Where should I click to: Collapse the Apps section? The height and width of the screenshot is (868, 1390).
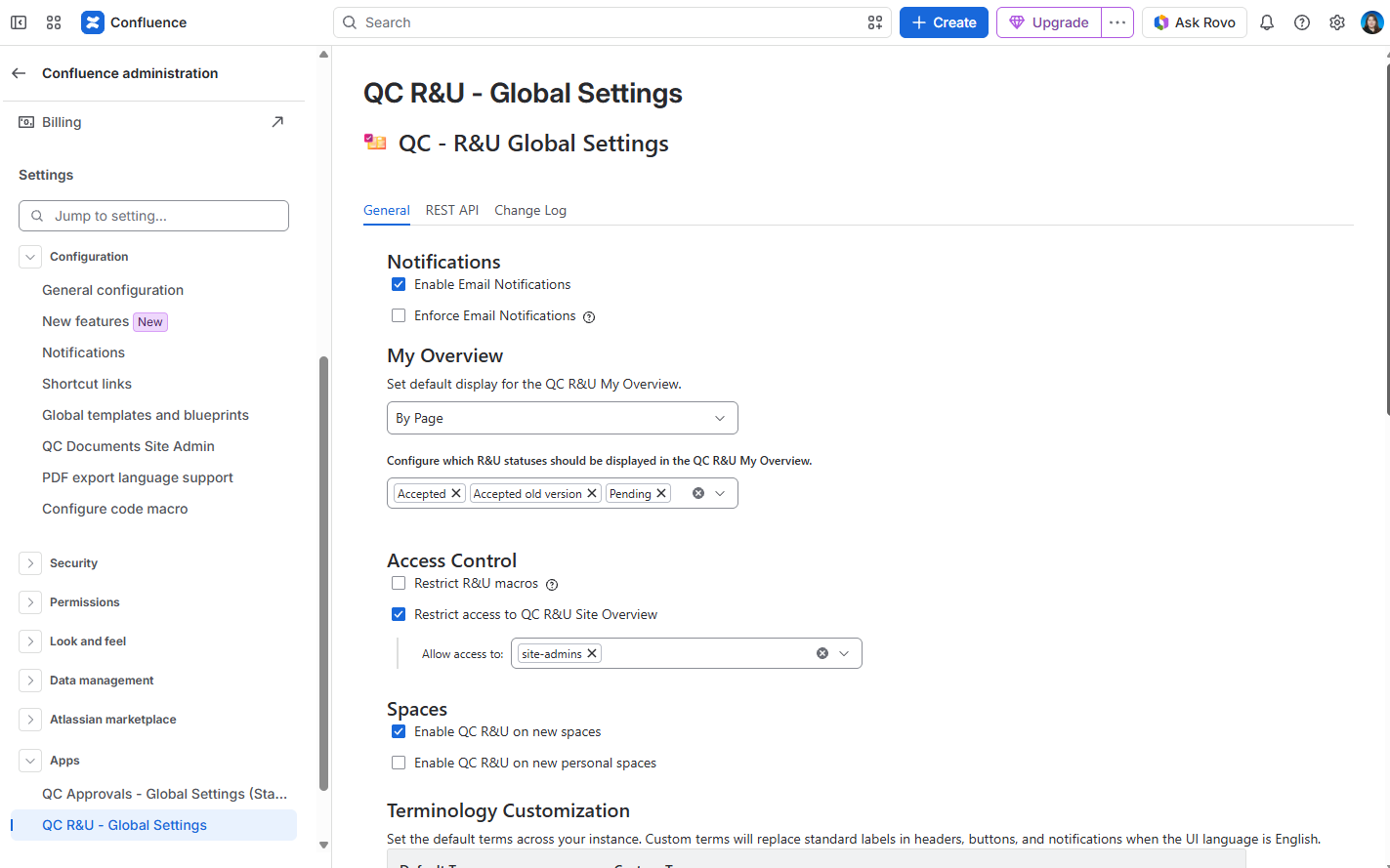click(30, 761)
